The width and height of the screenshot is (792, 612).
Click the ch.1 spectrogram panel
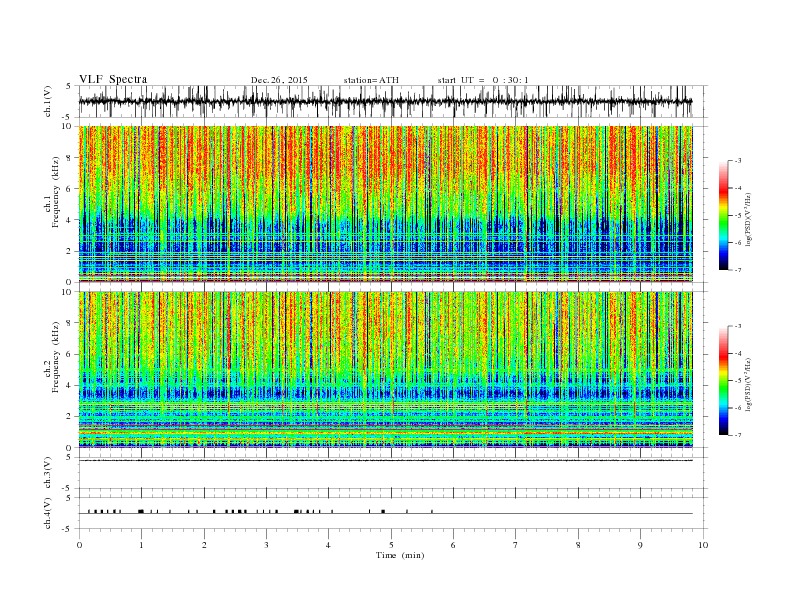coord(386,204)
